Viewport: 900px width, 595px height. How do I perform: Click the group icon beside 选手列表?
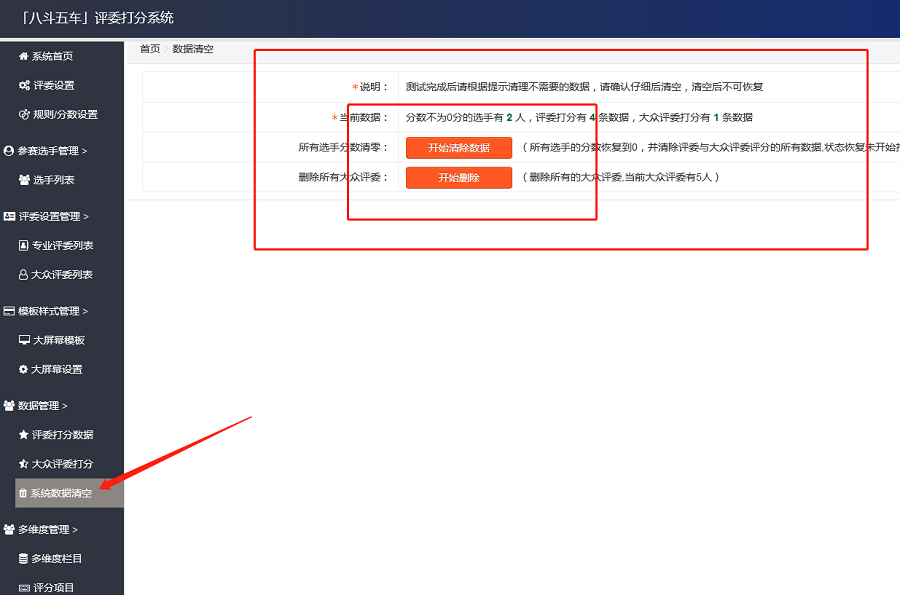pos(24,180)
